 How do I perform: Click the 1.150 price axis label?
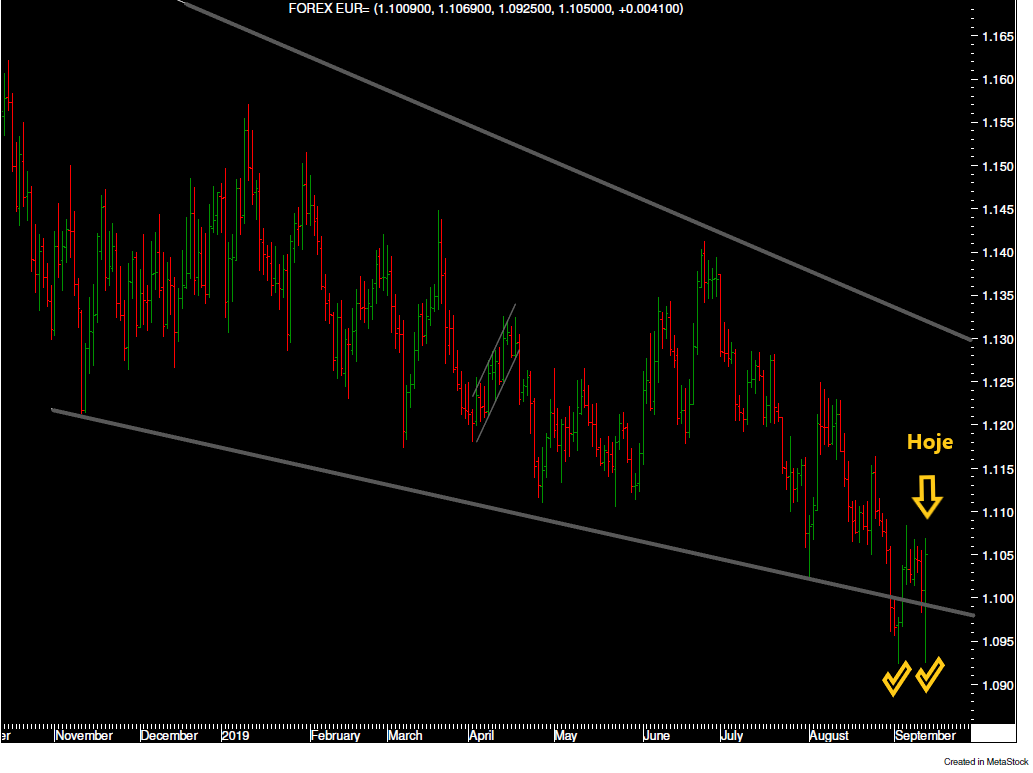coord(998,167)
